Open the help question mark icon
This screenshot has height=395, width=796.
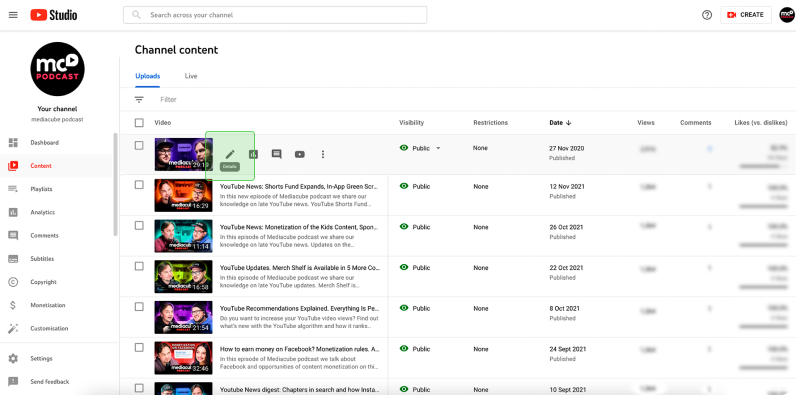[x=707, y=15]
